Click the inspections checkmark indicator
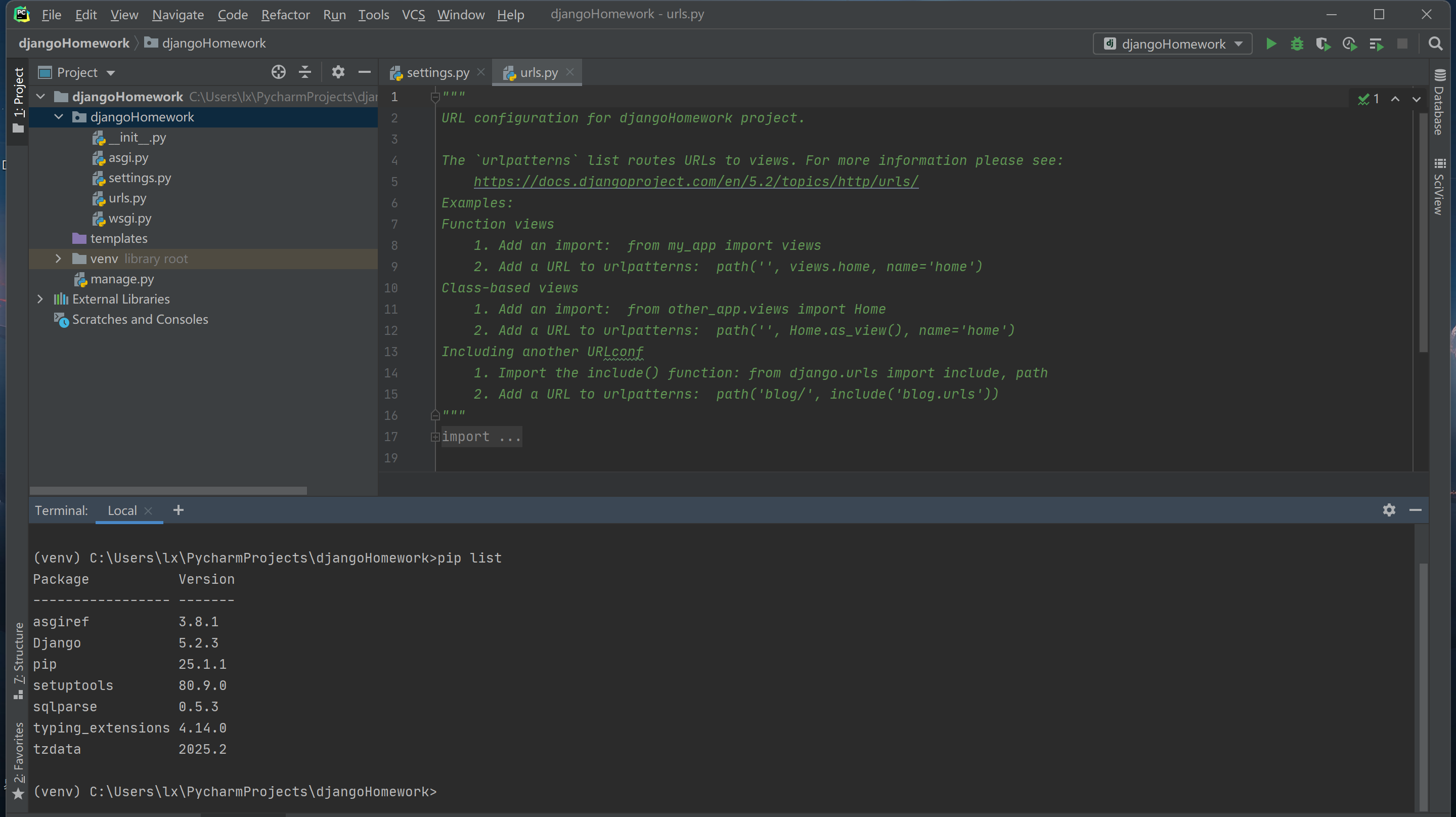The height and width of the screenshot is (817, 1456). pyautogui.click(x=1369, y=99)
